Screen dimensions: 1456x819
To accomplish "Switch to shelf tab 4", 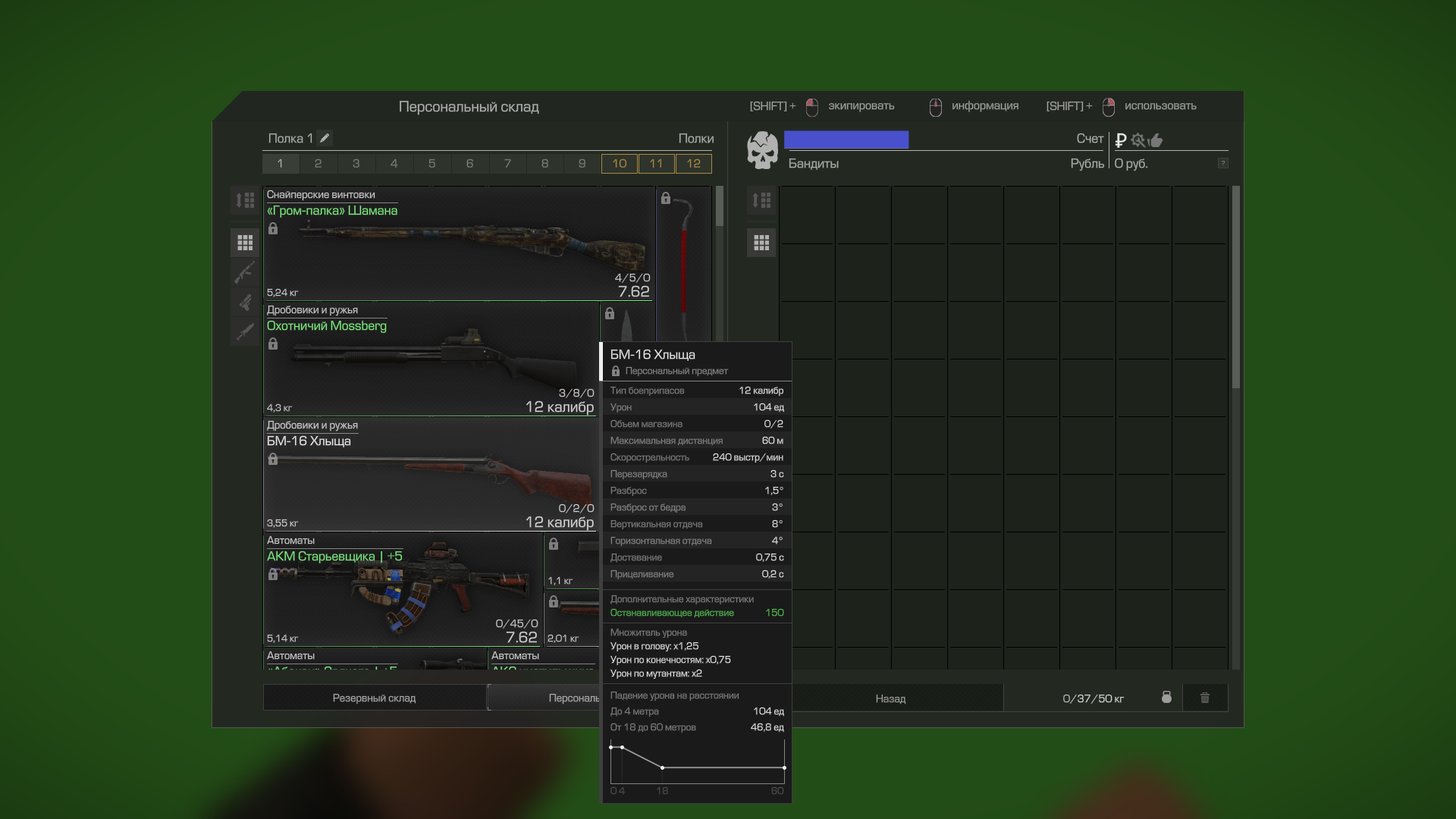I will (x=394, y=163).
